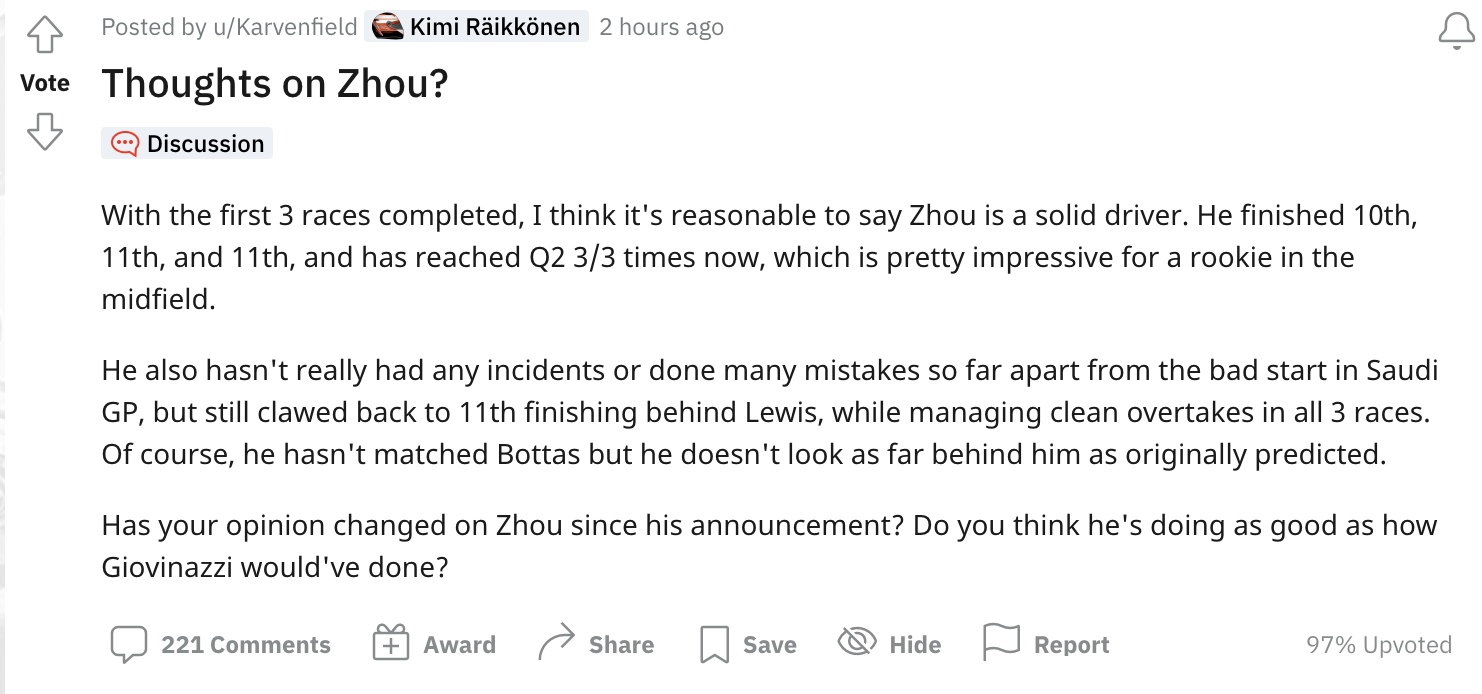Click the speech bubble comments icon

[129, 645]
